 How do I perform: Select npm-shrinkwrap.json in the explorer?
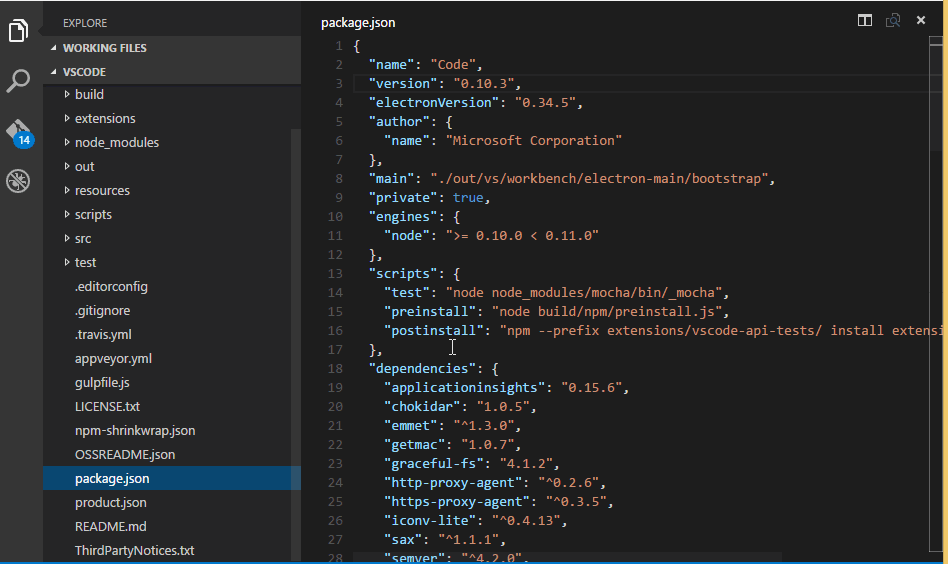point(134,430)
